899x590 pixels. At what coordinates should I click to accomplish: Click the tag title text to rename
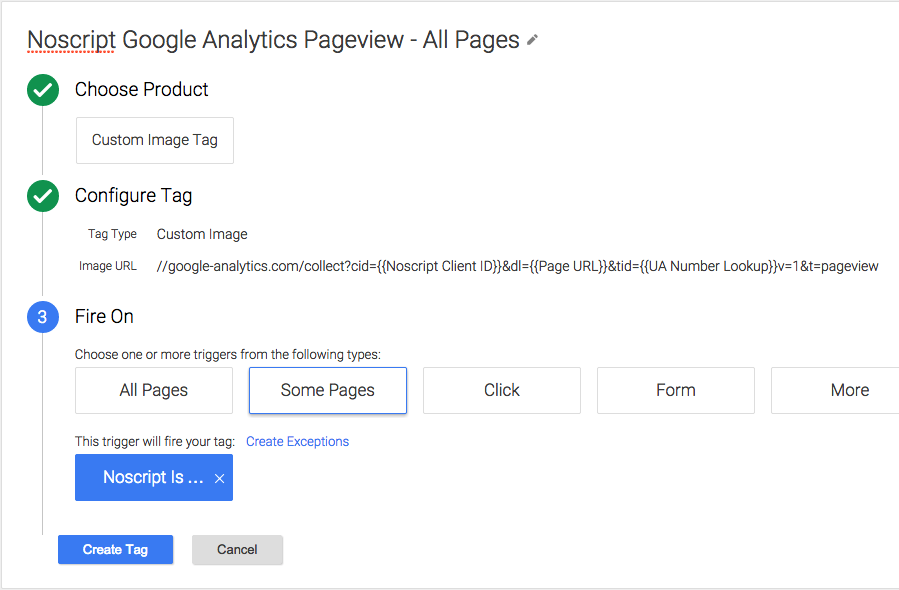(x=273, y=40)
